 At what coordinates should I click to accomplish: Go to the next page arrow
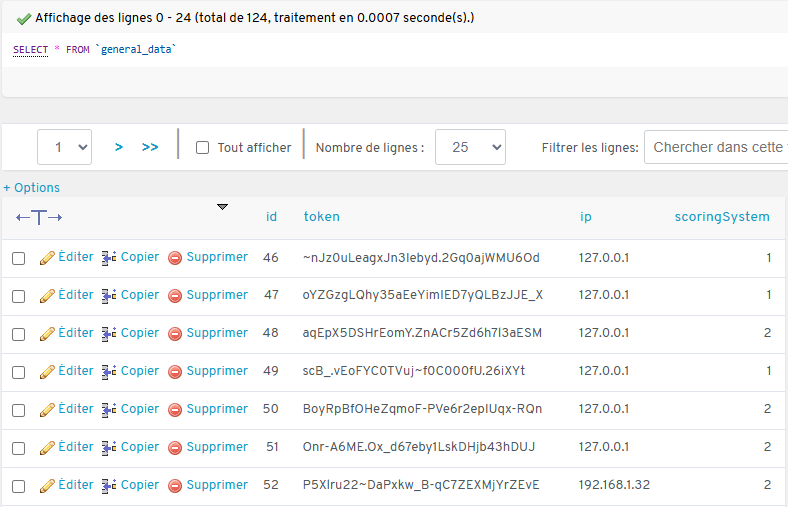tap(119, 147)
